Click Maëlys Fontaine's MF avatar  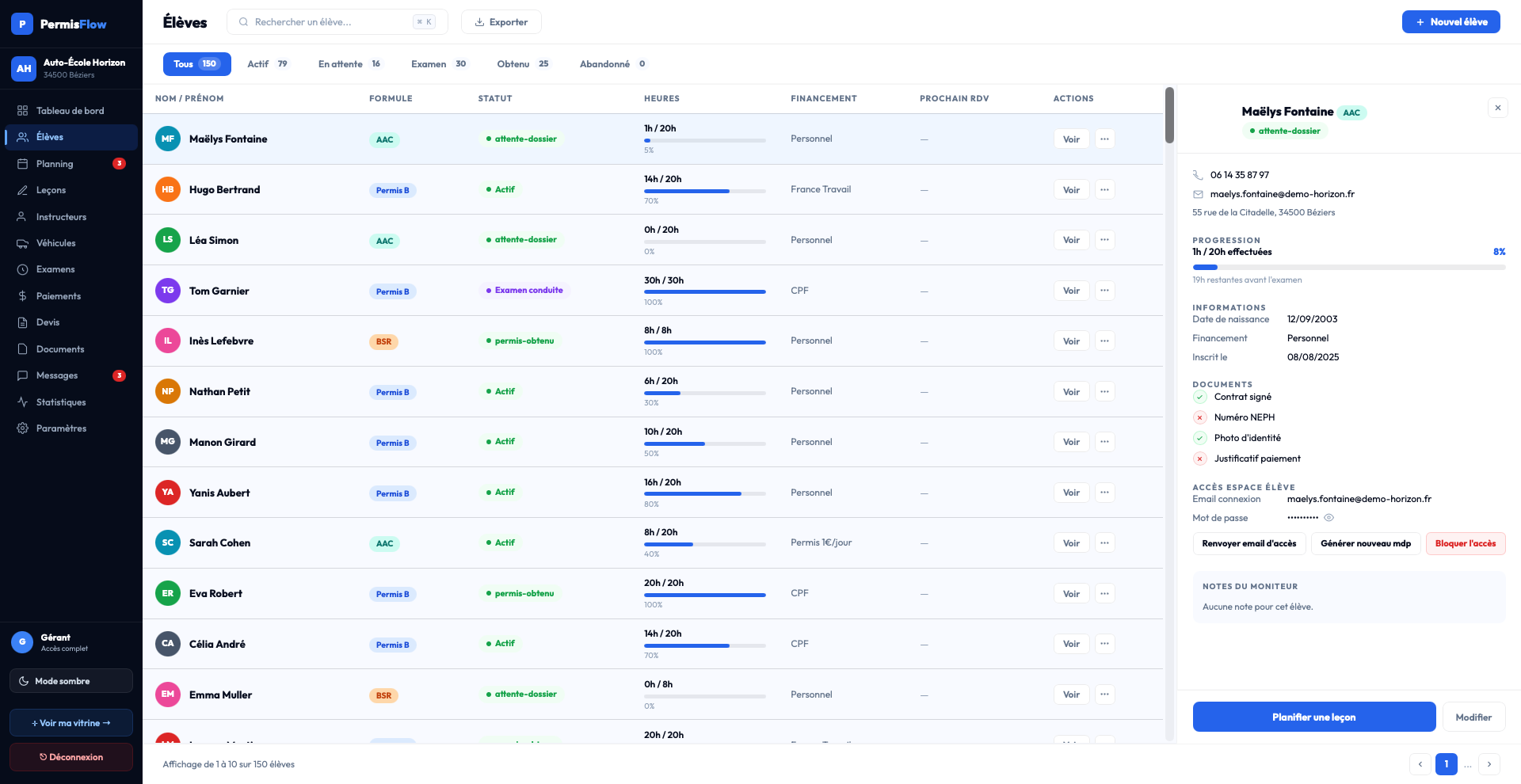(168, 139)
